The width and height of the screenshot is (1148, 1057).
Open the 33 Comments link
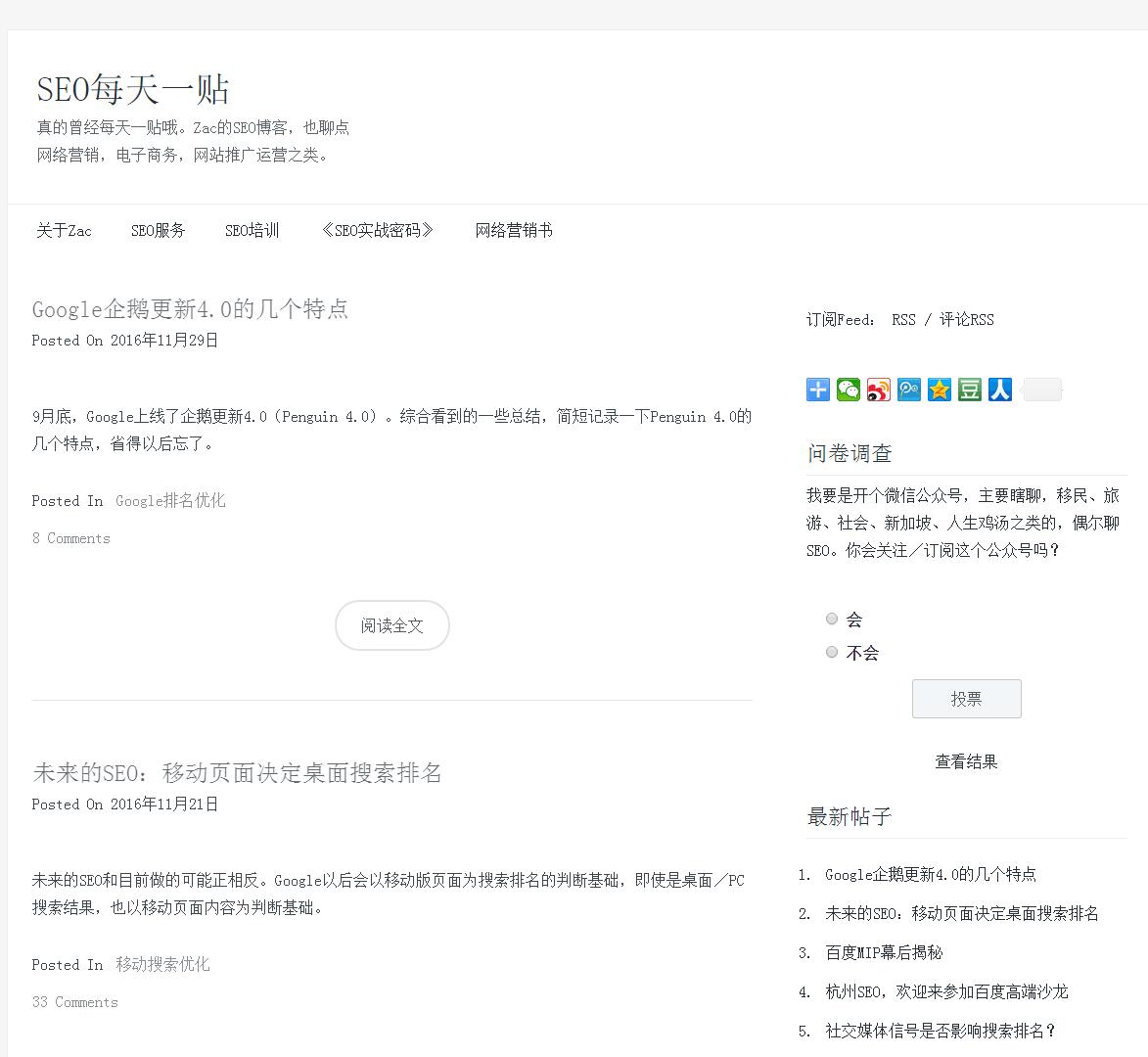click(x=74, y=1003)
